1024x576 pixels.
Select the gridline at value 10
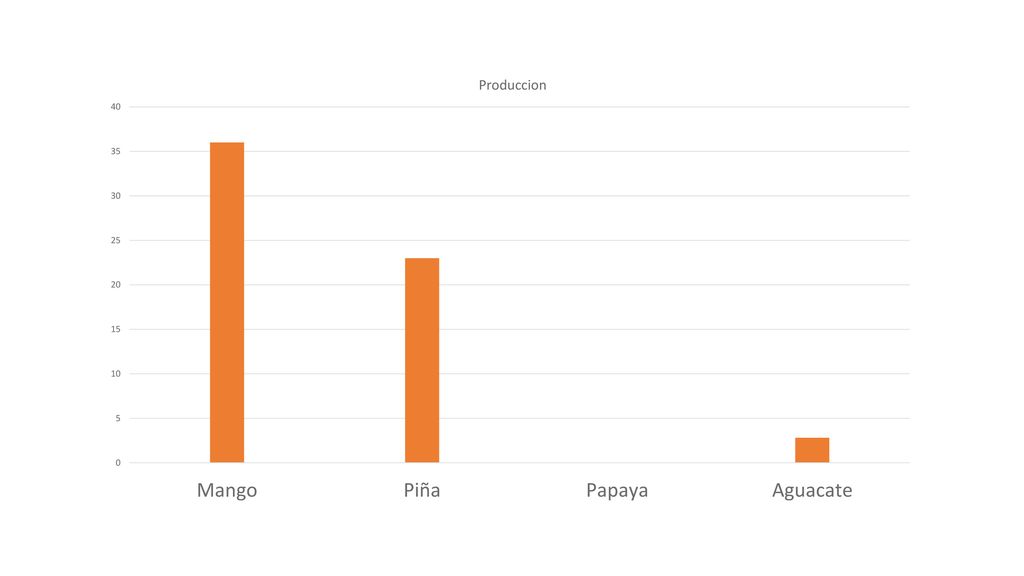[x=519, y=374]
